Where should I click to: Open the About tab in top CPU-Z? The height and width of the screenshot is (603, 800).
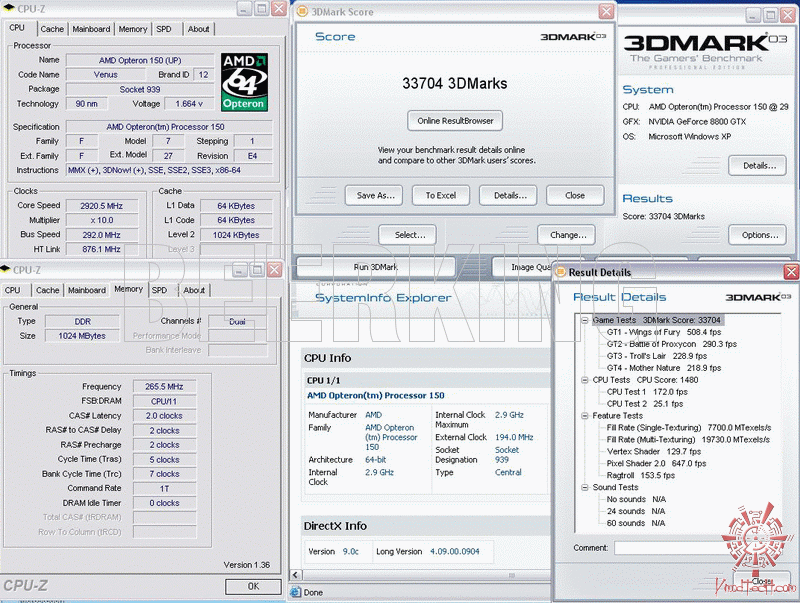(198, 29)
